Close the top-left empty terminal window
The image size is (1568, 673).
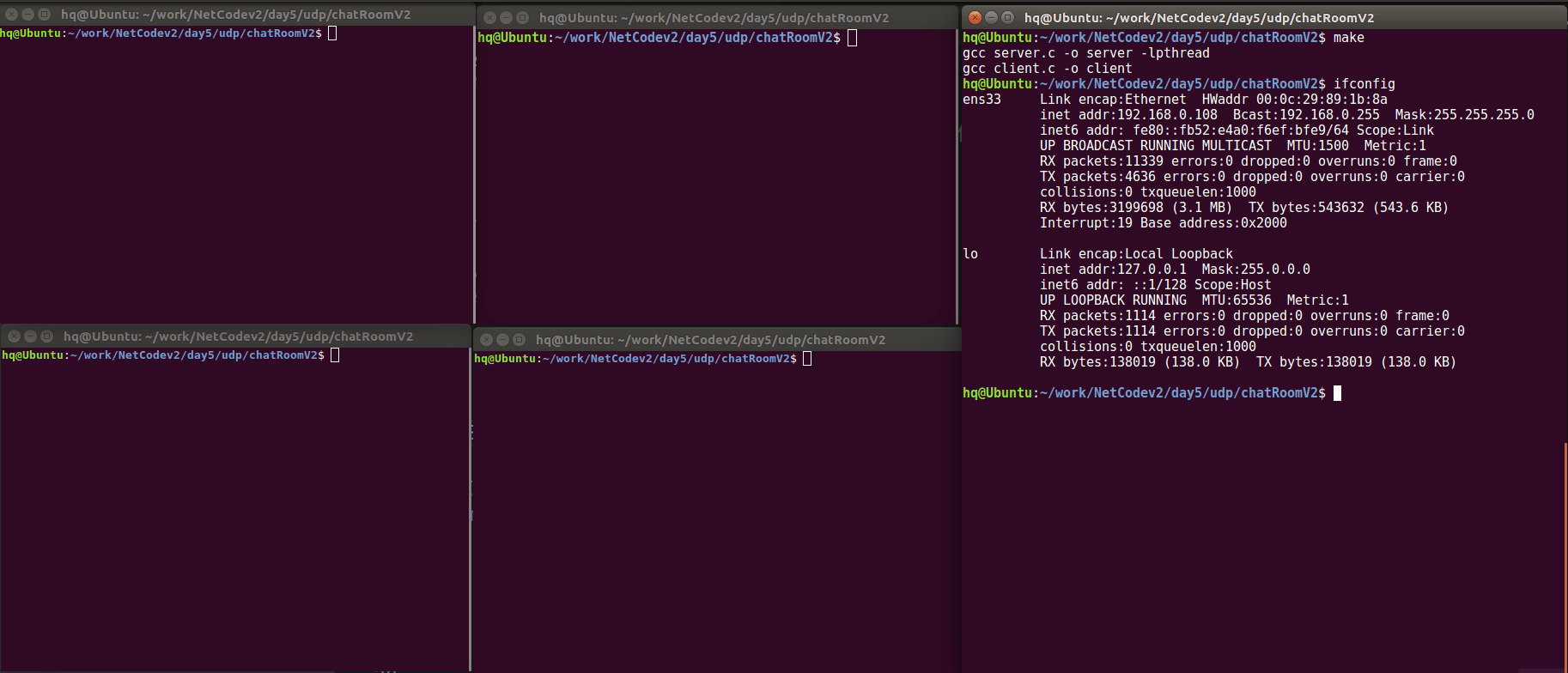[x=12, y=15]
